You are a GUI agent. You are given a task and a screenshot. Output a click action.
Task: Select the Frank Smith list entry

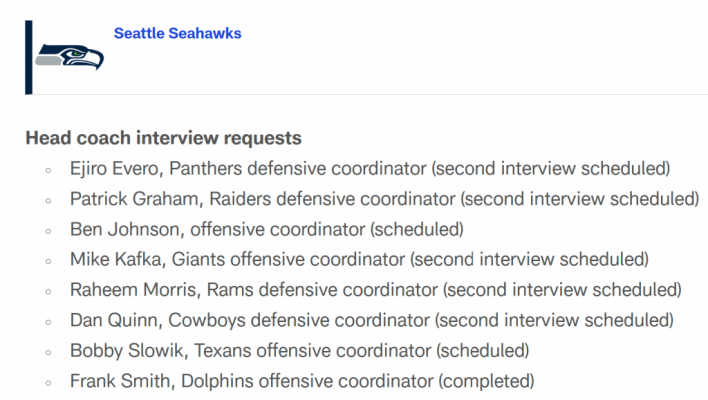302,381
